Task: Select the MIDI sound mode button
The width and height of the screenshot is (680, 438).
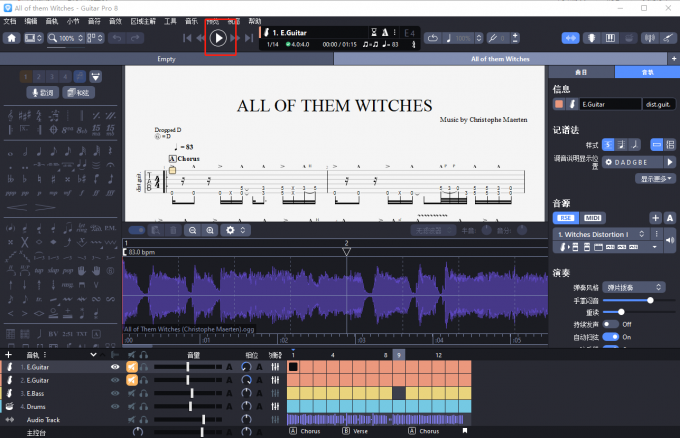Action: point(592,217)
